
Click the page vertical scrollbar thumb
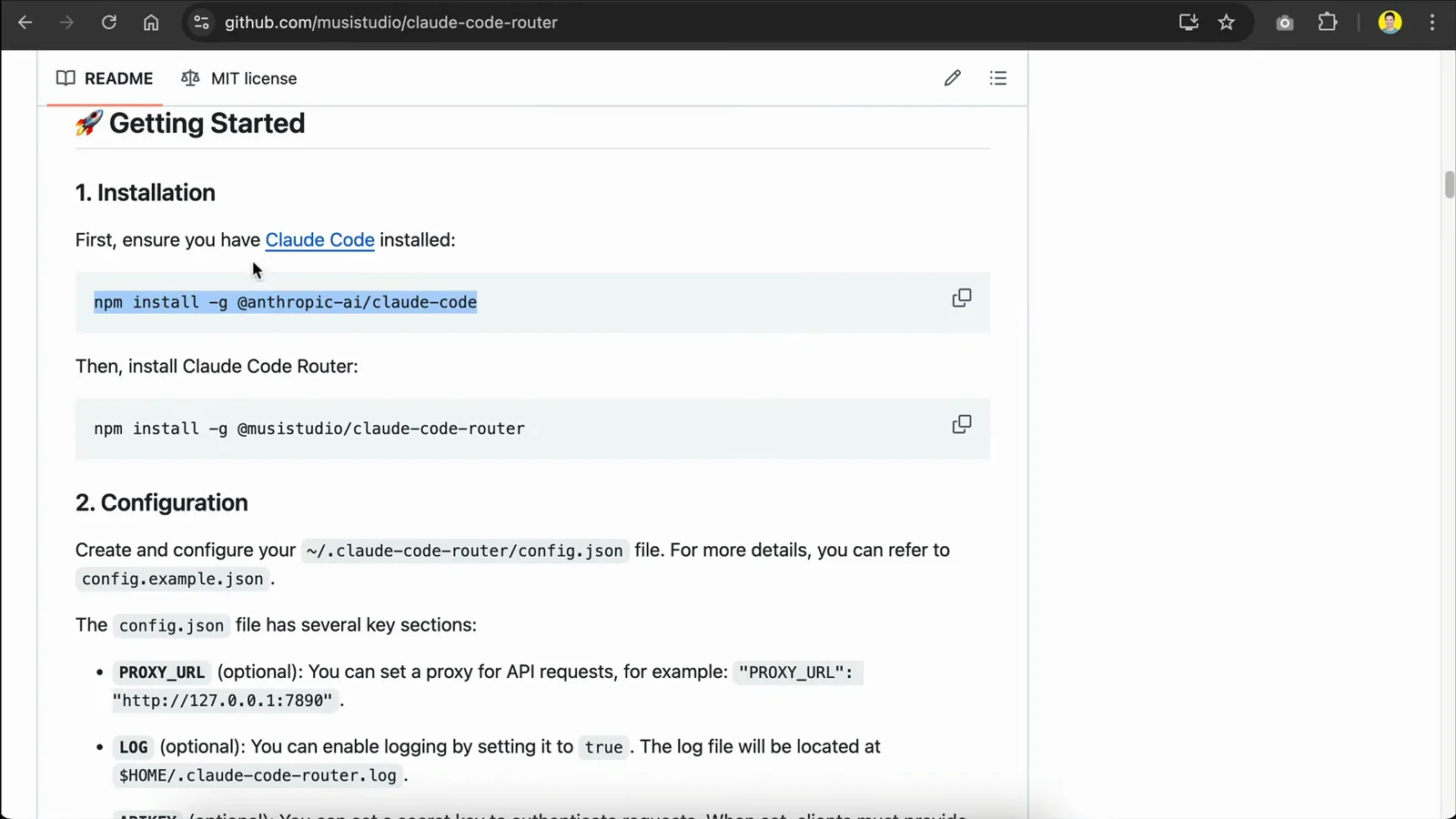(x=1449, y=184)
